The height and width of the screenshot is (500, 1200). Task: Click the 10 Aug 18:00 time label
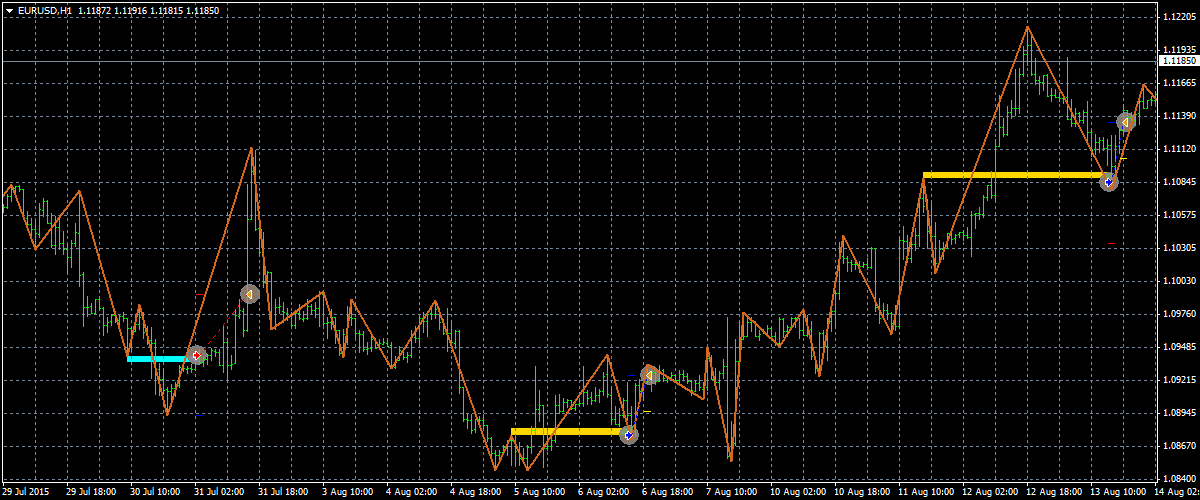862,493
